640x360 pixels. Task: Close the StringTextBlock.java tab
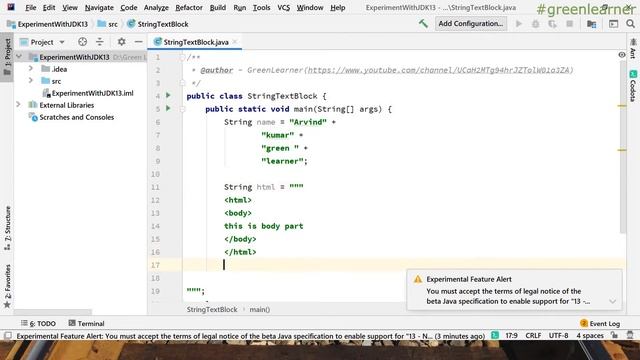click(235, 42)
